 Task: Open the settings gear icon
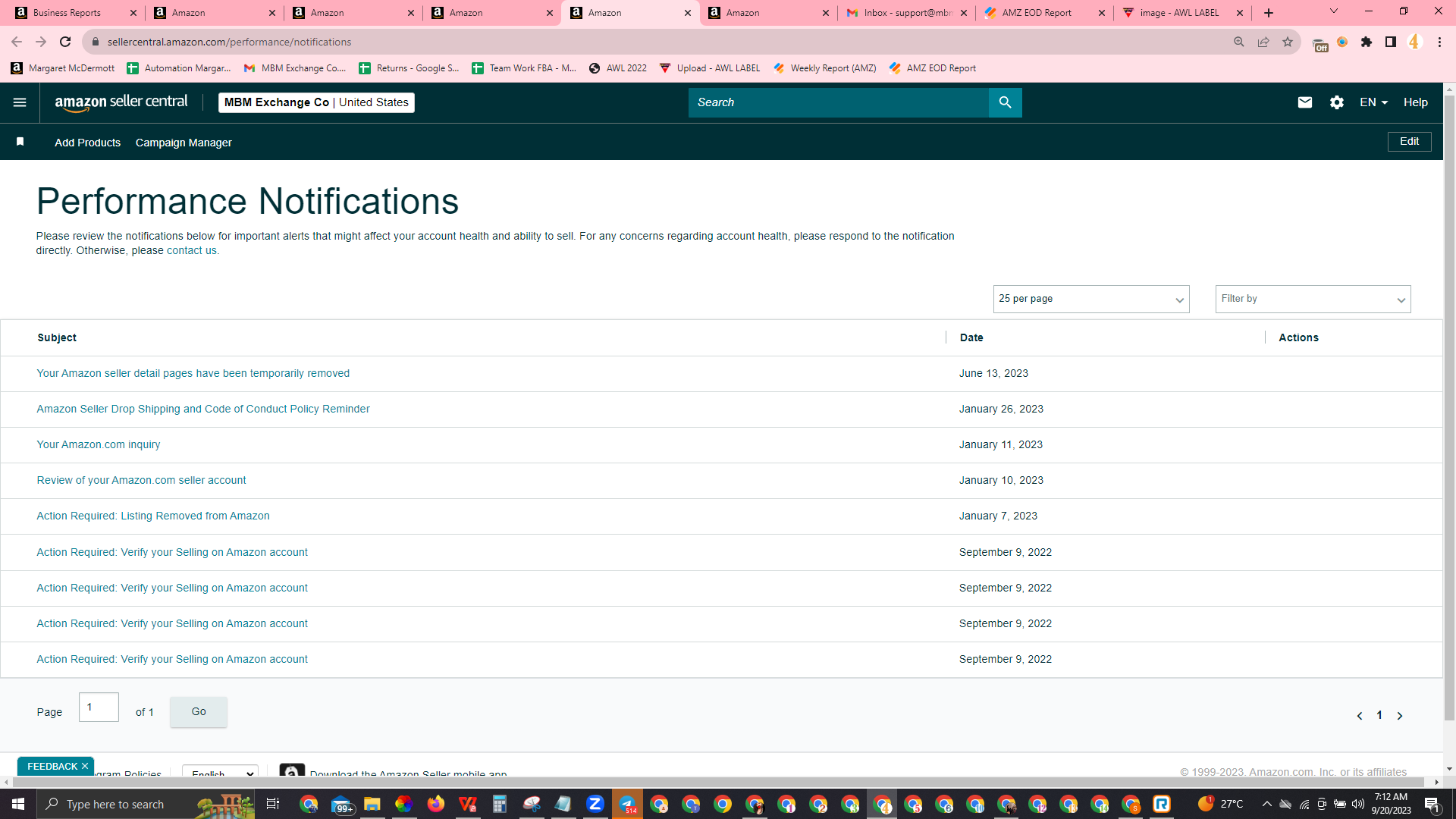[x=1337, y=102]
